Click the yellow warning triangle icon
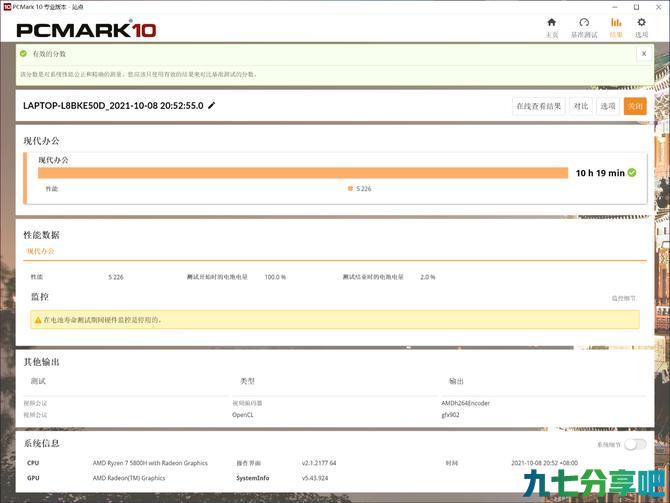The height and width of the screenshot is (503, 670). click(38, 320)
